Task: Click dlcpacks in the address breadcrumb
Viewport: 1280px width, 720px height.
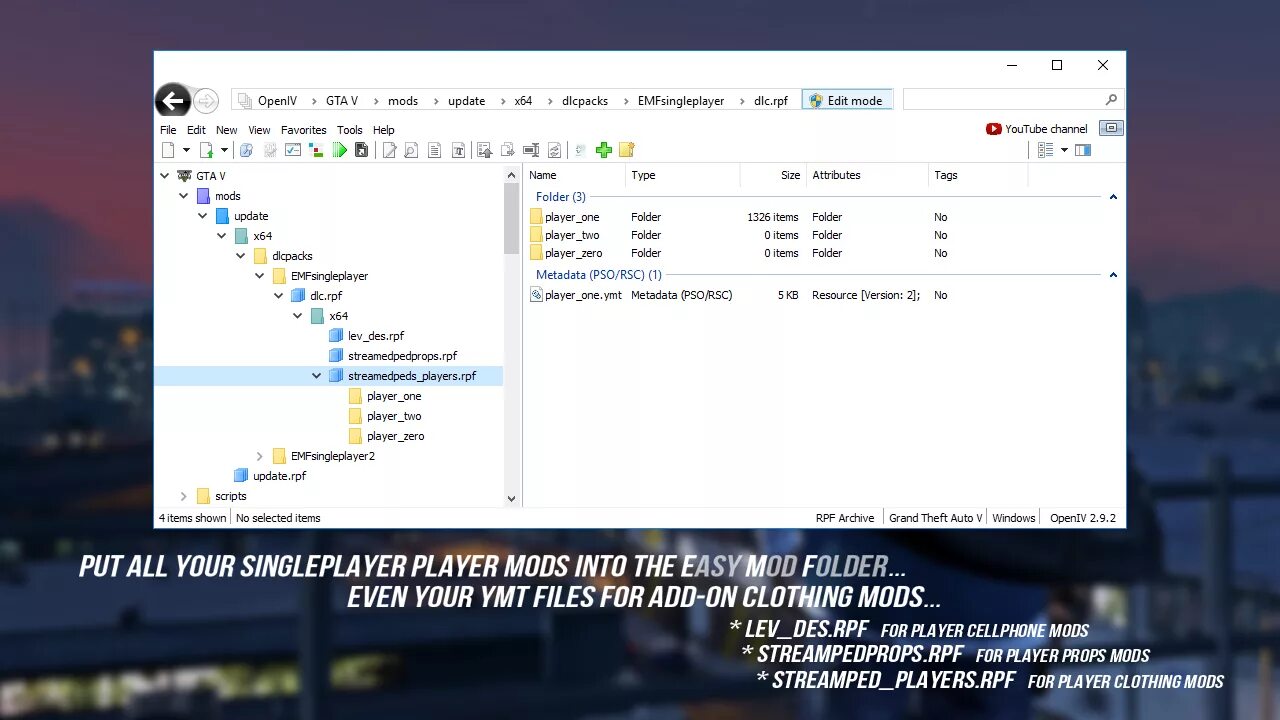Action: [585, 101]
